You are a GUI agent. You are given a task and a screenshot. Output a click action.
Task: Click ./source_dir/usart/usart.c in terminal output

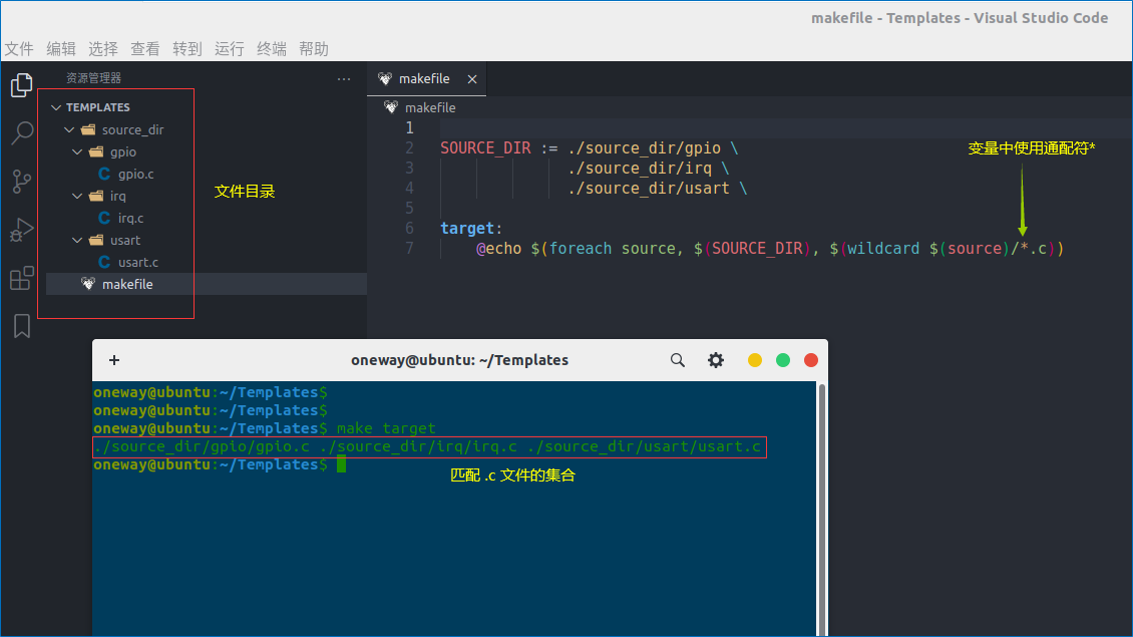click(x=644, y=446)
